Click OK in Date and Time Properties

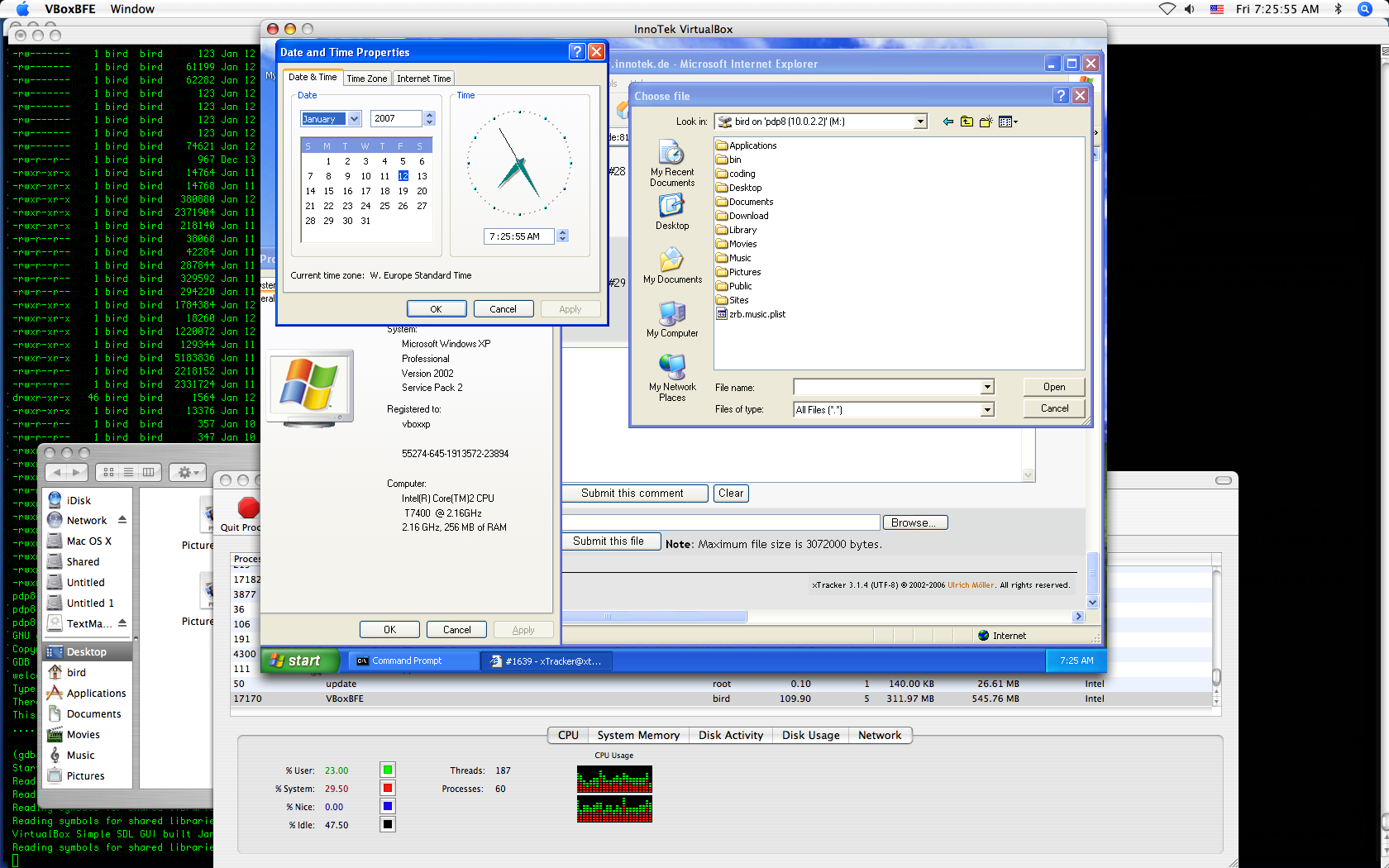tap(437, 309)
